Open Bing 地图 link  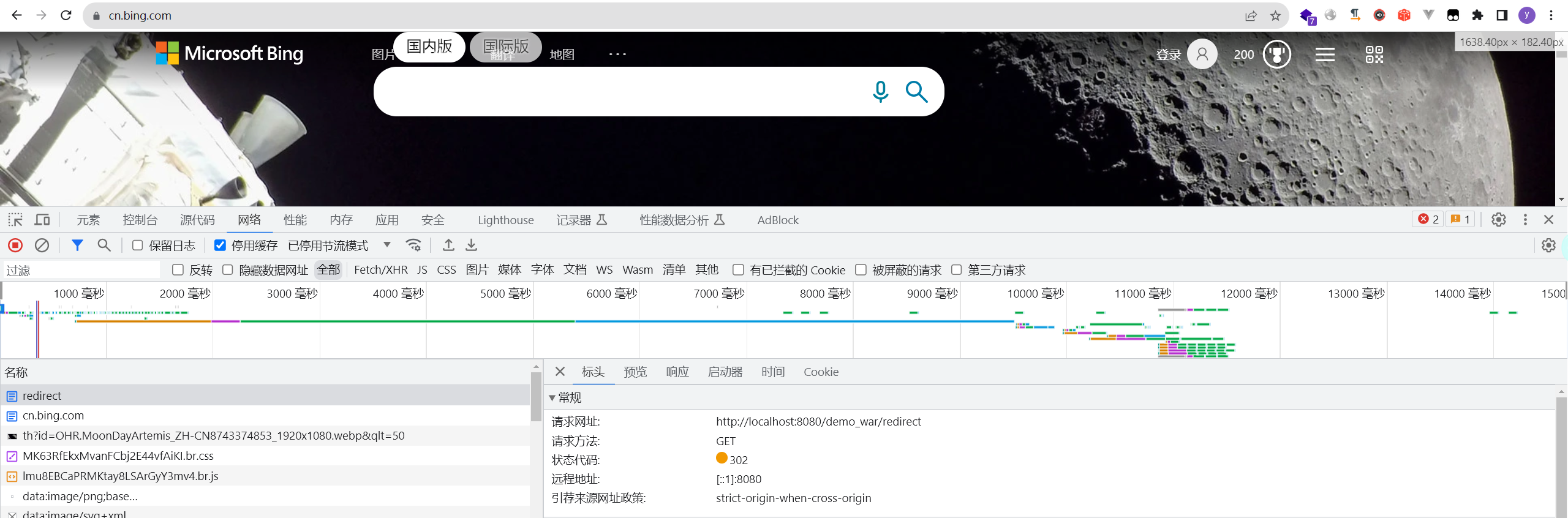pos(562,54)
